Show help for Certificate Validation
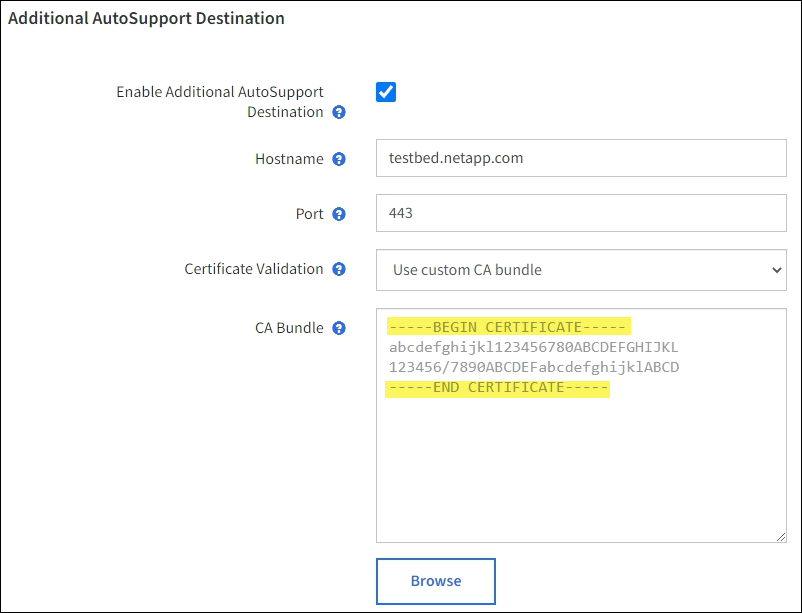Screen dimensions: 802x613 339,269
